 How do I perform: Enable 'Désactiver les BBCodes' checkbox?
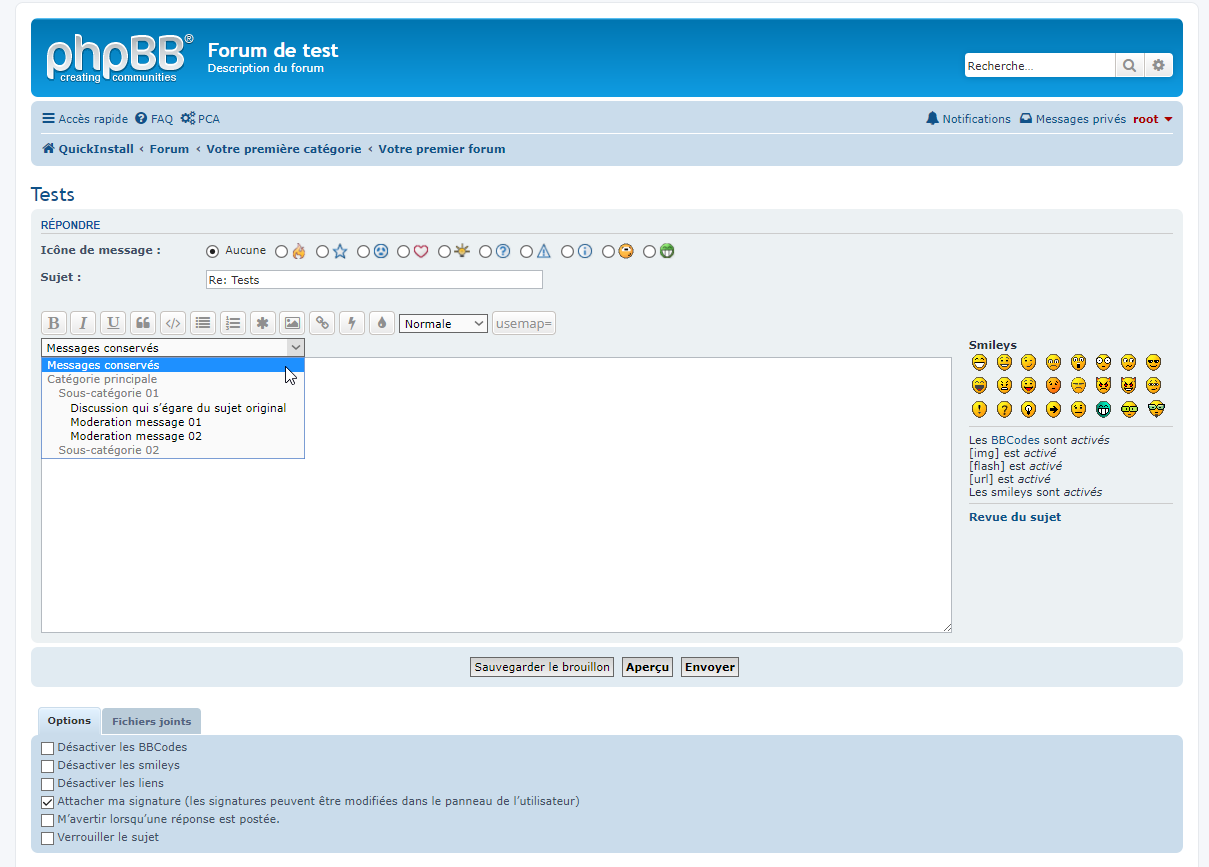[x=48, y=748]
